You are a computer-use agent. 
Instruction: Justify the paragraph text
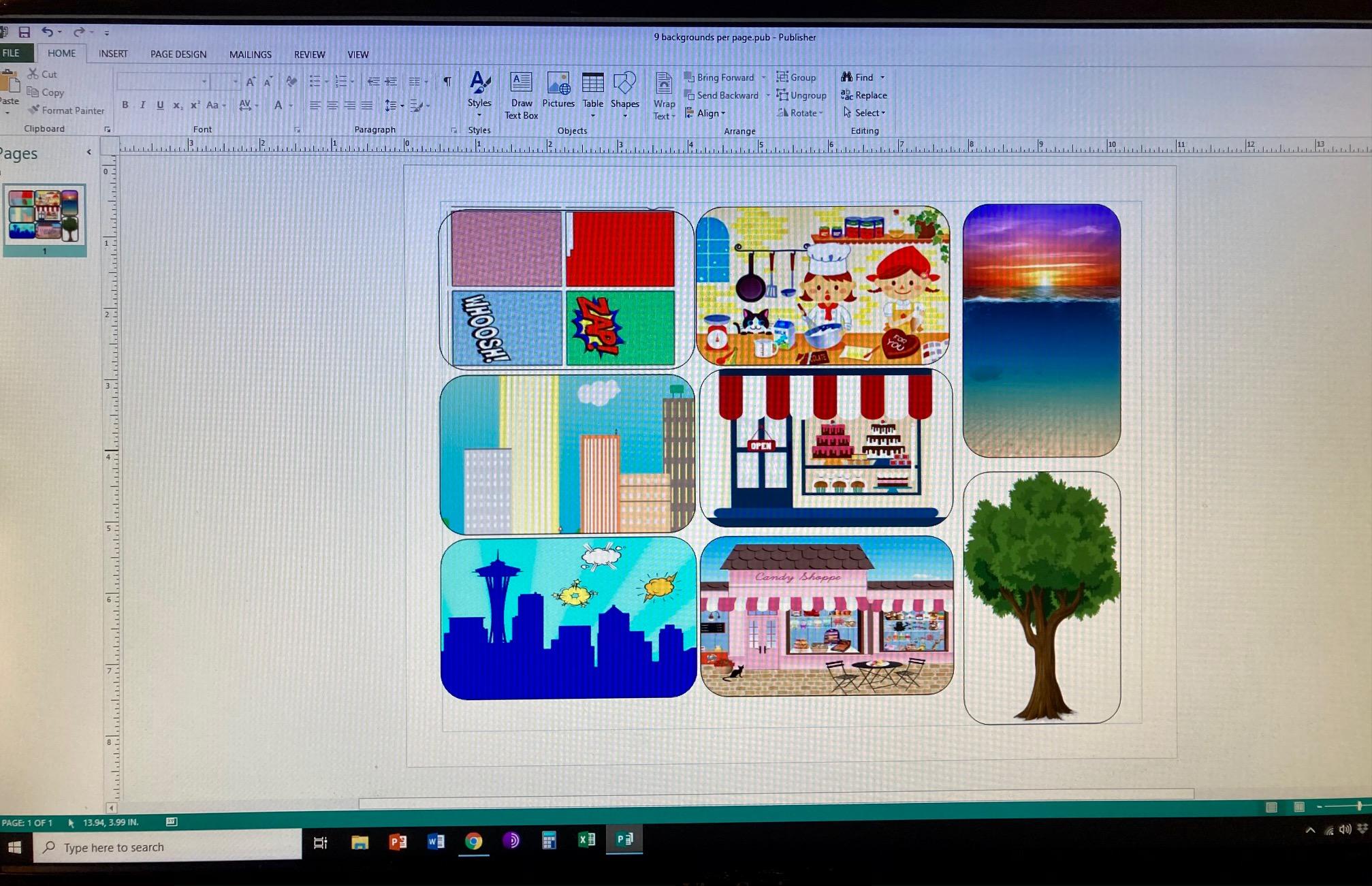(x=367, y=105)
